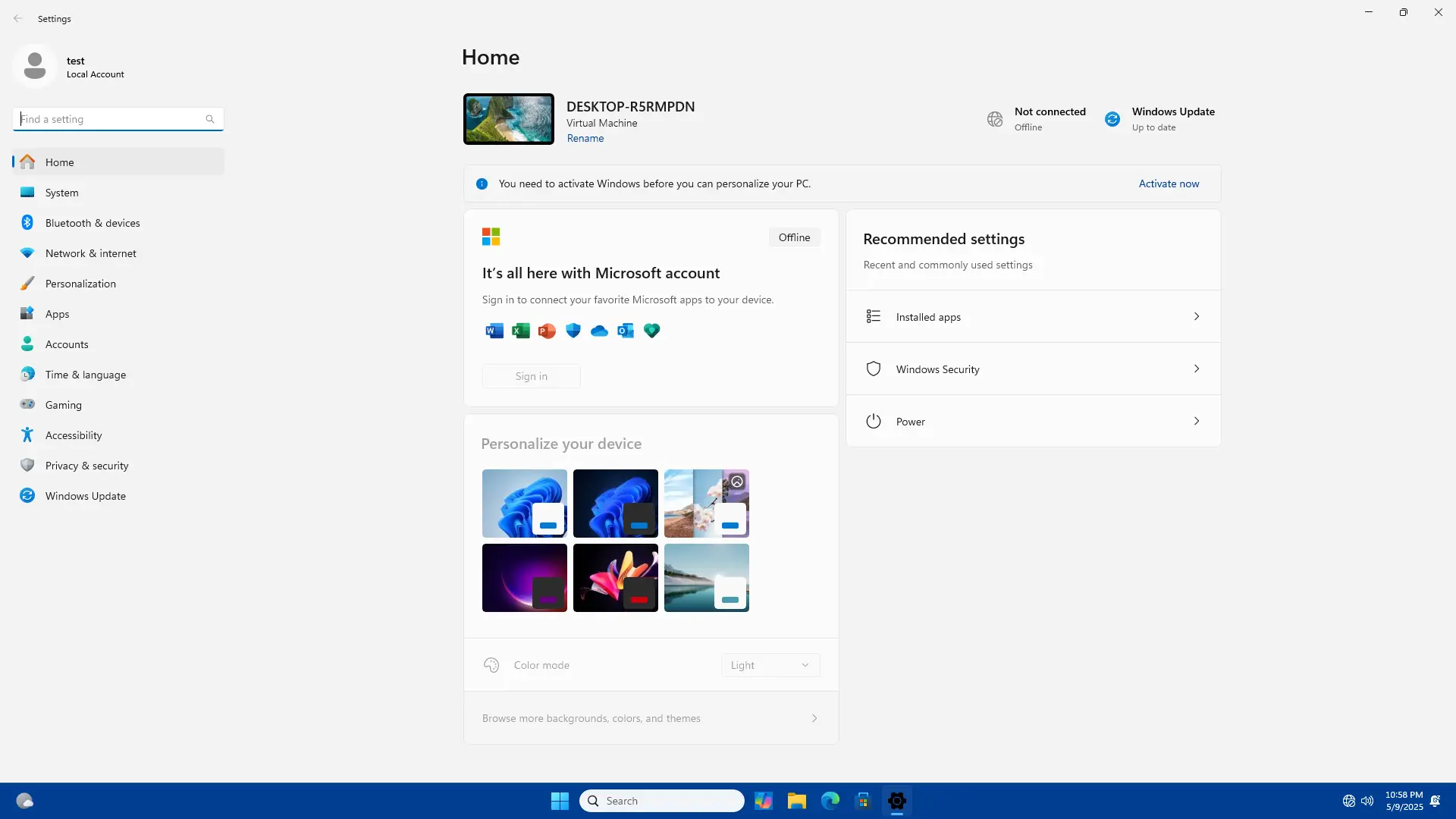Click Rename under the PC name
The image size is (1456, 819).
pos(585,138)
